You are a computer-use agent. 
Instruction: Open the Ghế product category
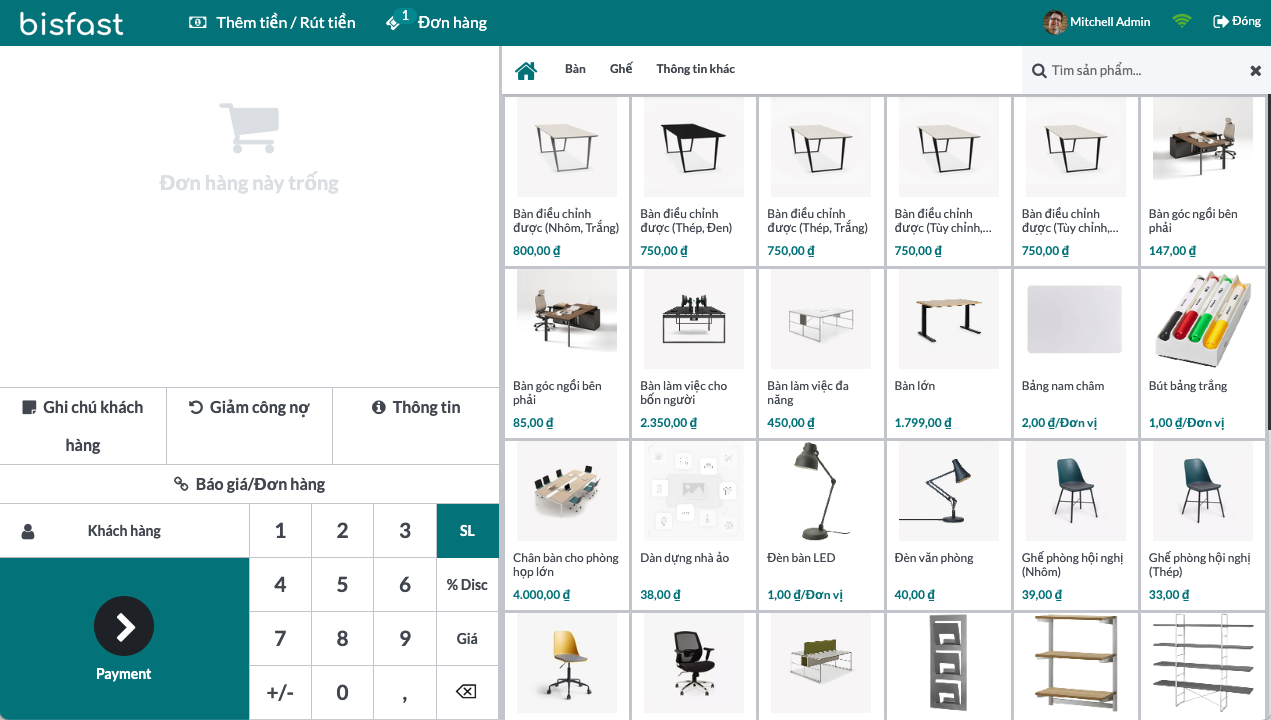tap(621, 69)
